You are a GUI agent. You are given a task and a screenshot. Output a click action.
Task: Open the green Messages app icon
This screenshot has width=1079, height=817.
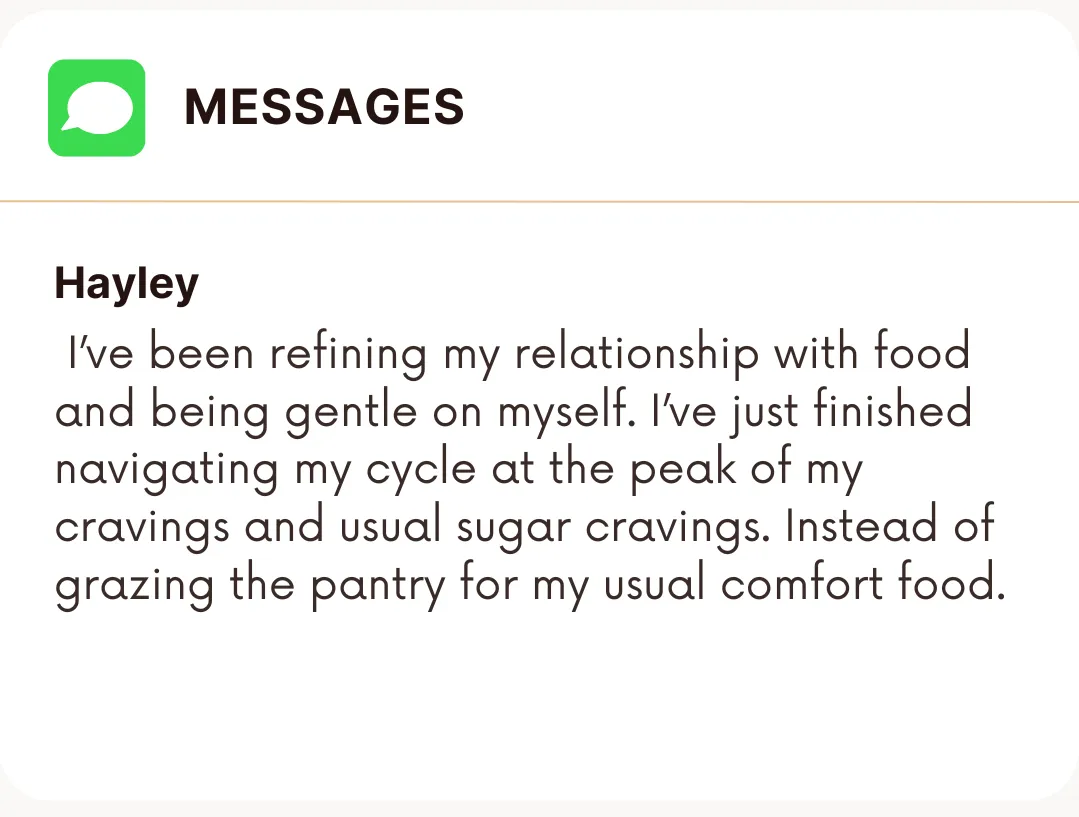(x=96, y=107)
